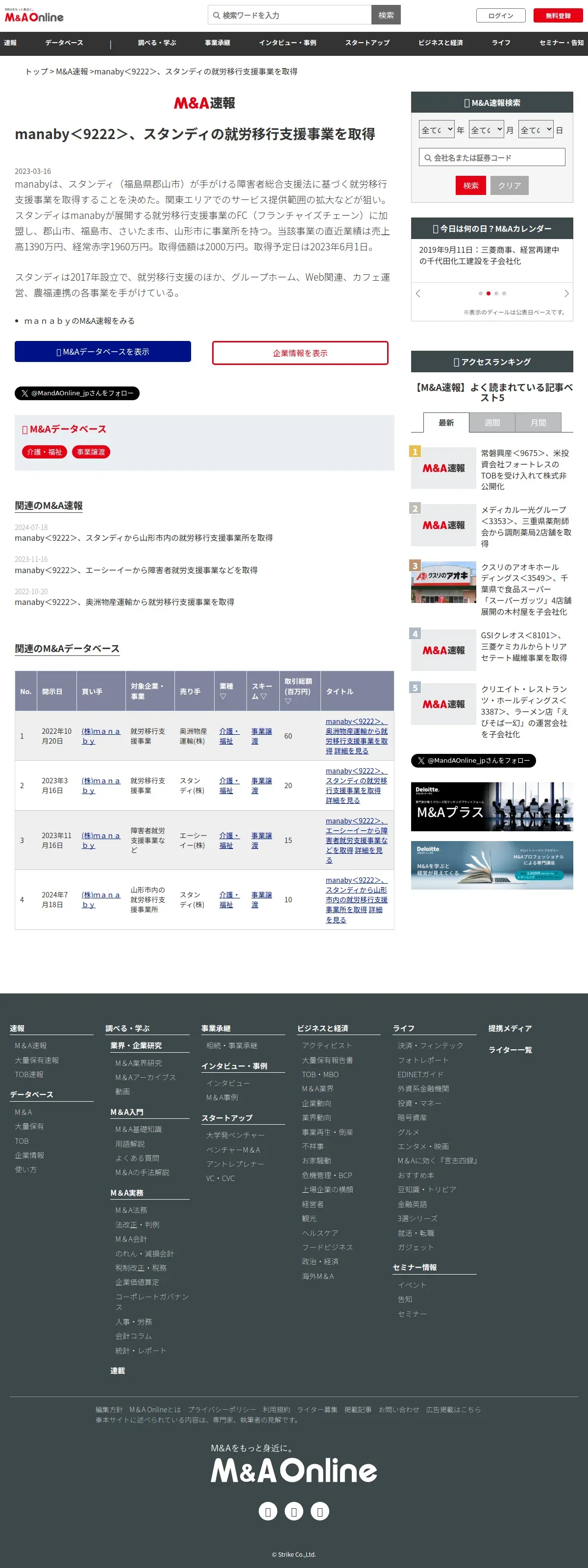Click the クリア button in M&A速報検索
The image size is (588, 1568).
click(x=510, y=186)
